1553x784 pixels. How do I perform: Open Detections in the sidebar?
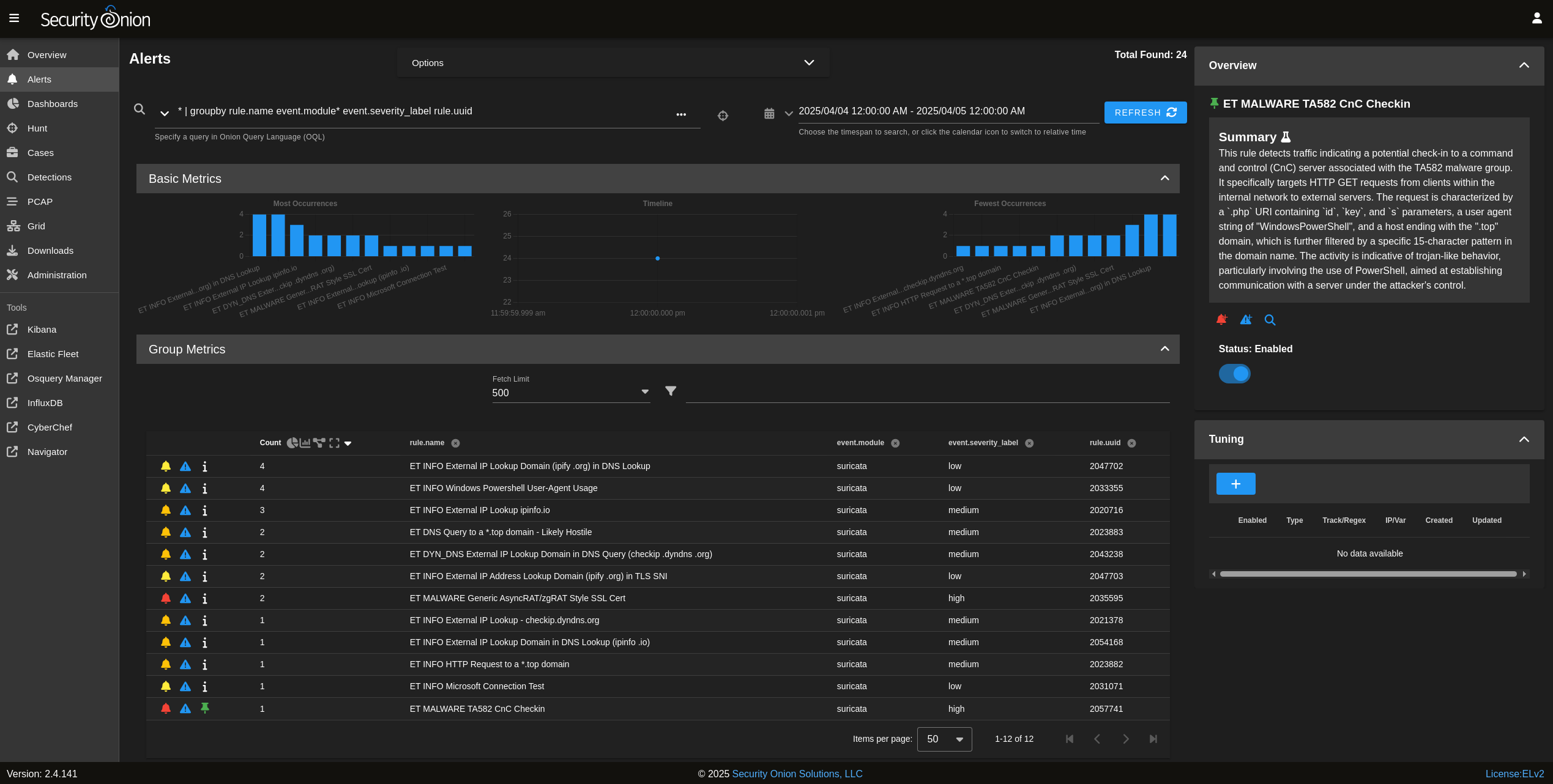pos(49,177)
